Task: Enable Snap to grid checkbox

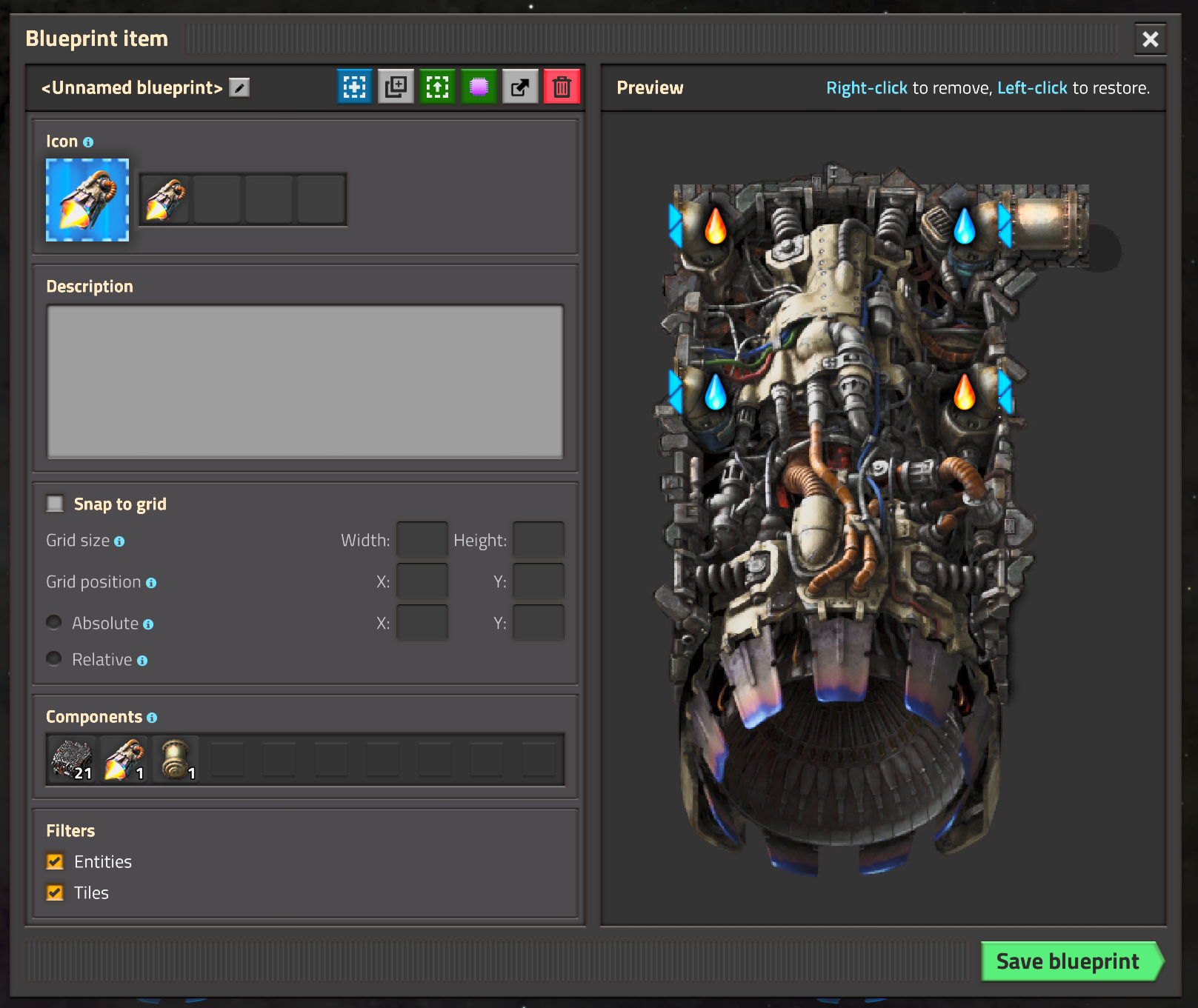Action: [55, 504]
